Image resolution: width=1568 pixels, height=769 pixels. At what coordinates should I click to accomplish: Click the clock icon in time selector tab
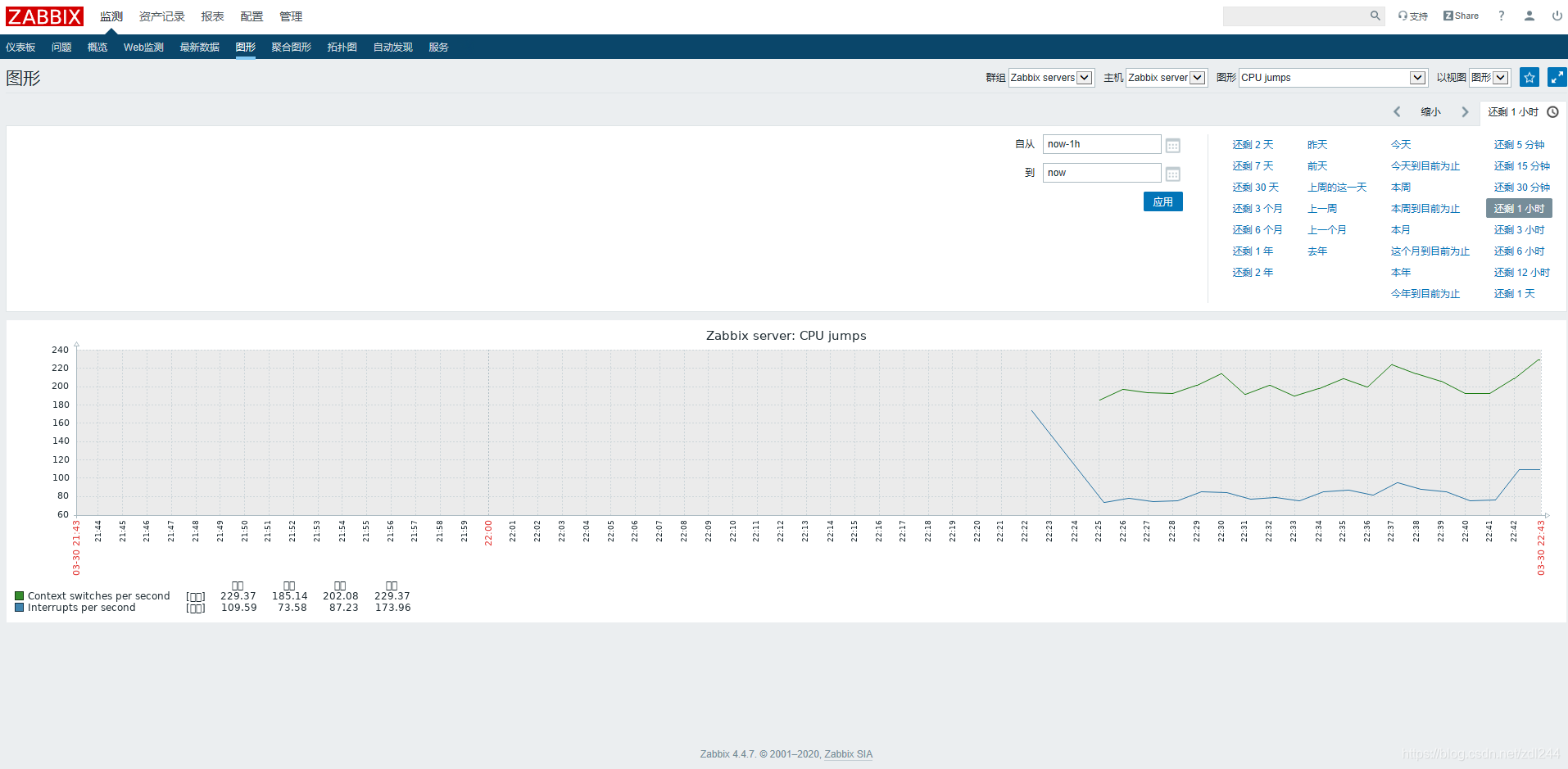click(x=1552, y=112)
